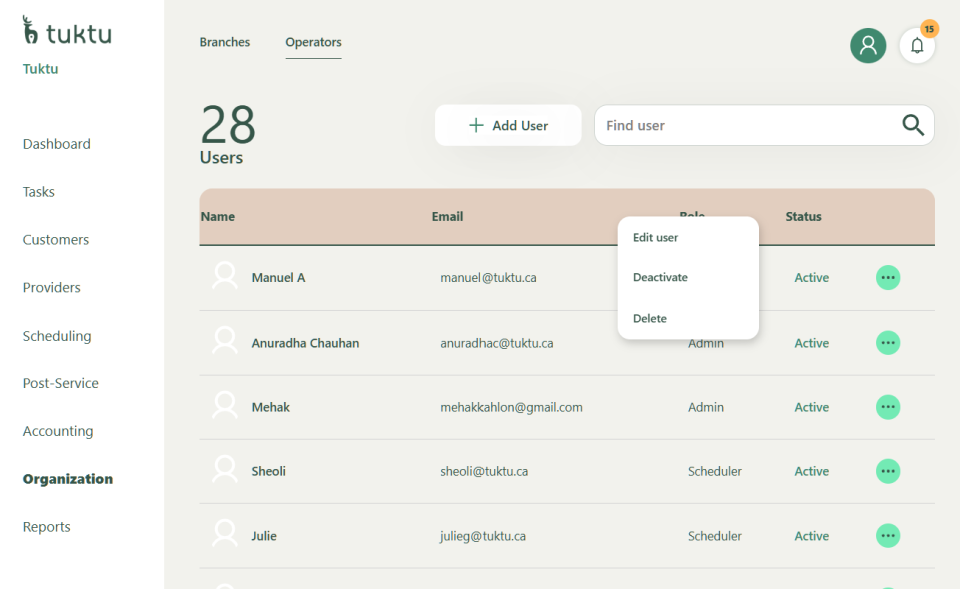Select Delete from the popup menu

[650, 319]
